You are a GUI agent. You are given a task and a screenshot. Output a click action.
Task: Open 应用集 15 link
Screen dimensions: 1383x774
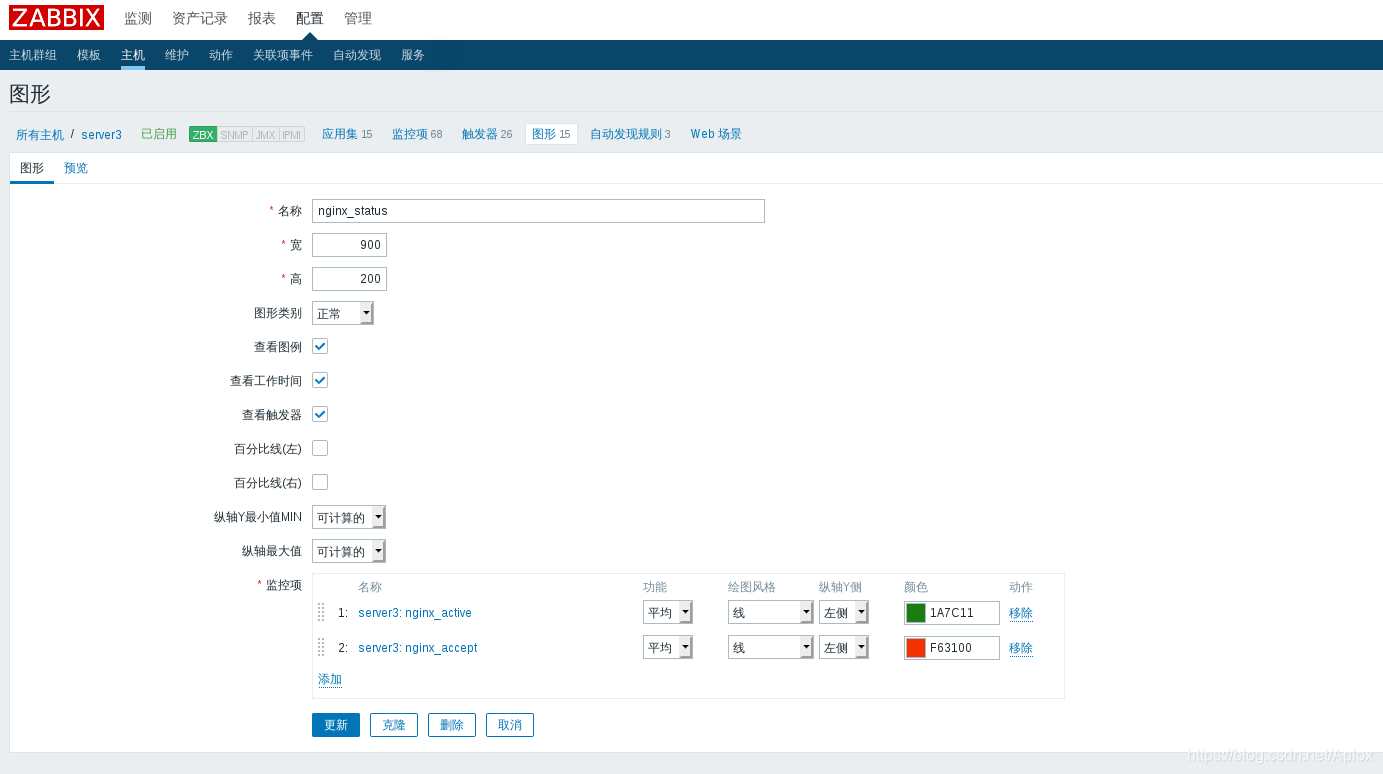click(347, 134)
